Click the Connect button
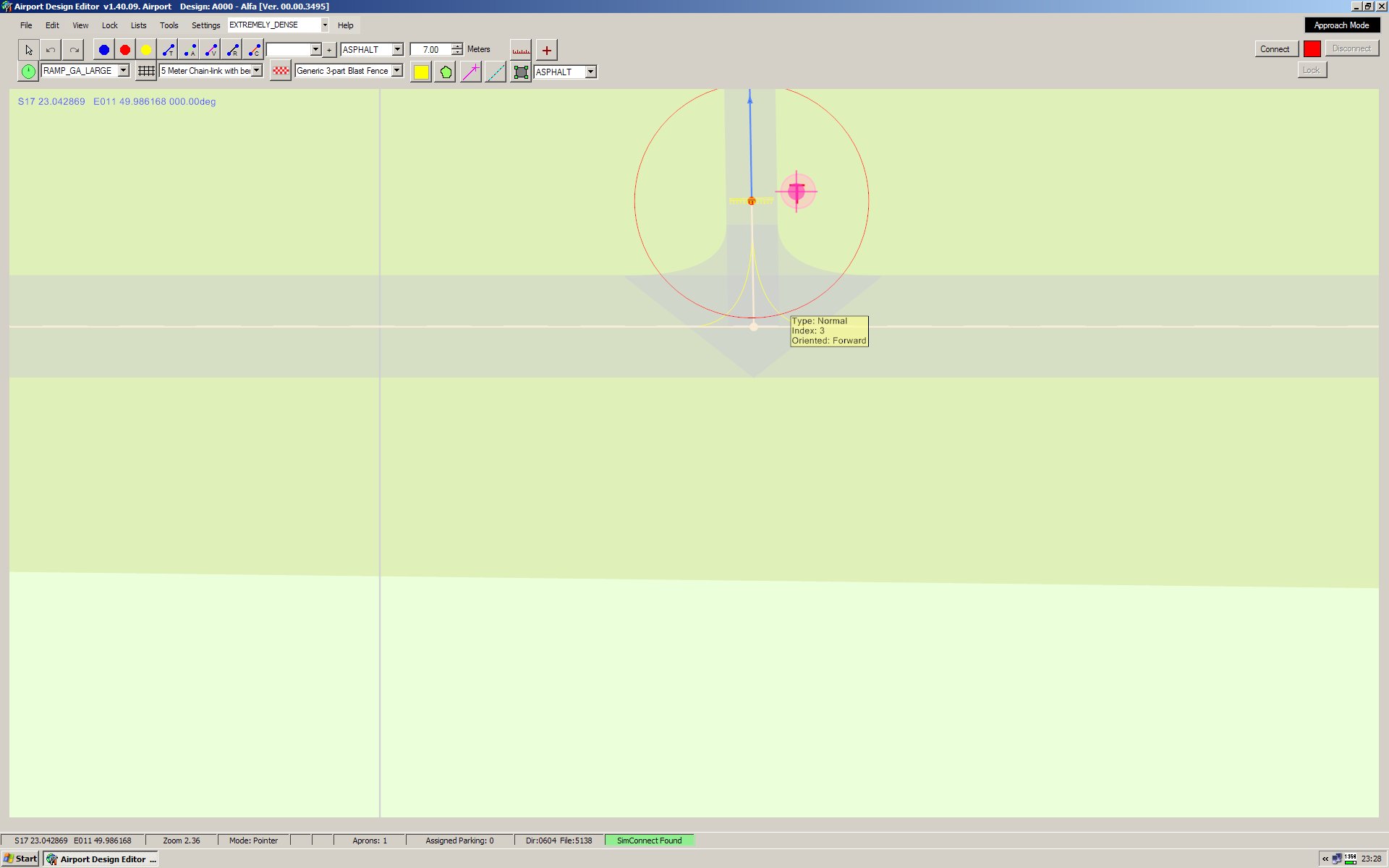This screenshot has width=1389, height=868. [x=1275, y=49]
